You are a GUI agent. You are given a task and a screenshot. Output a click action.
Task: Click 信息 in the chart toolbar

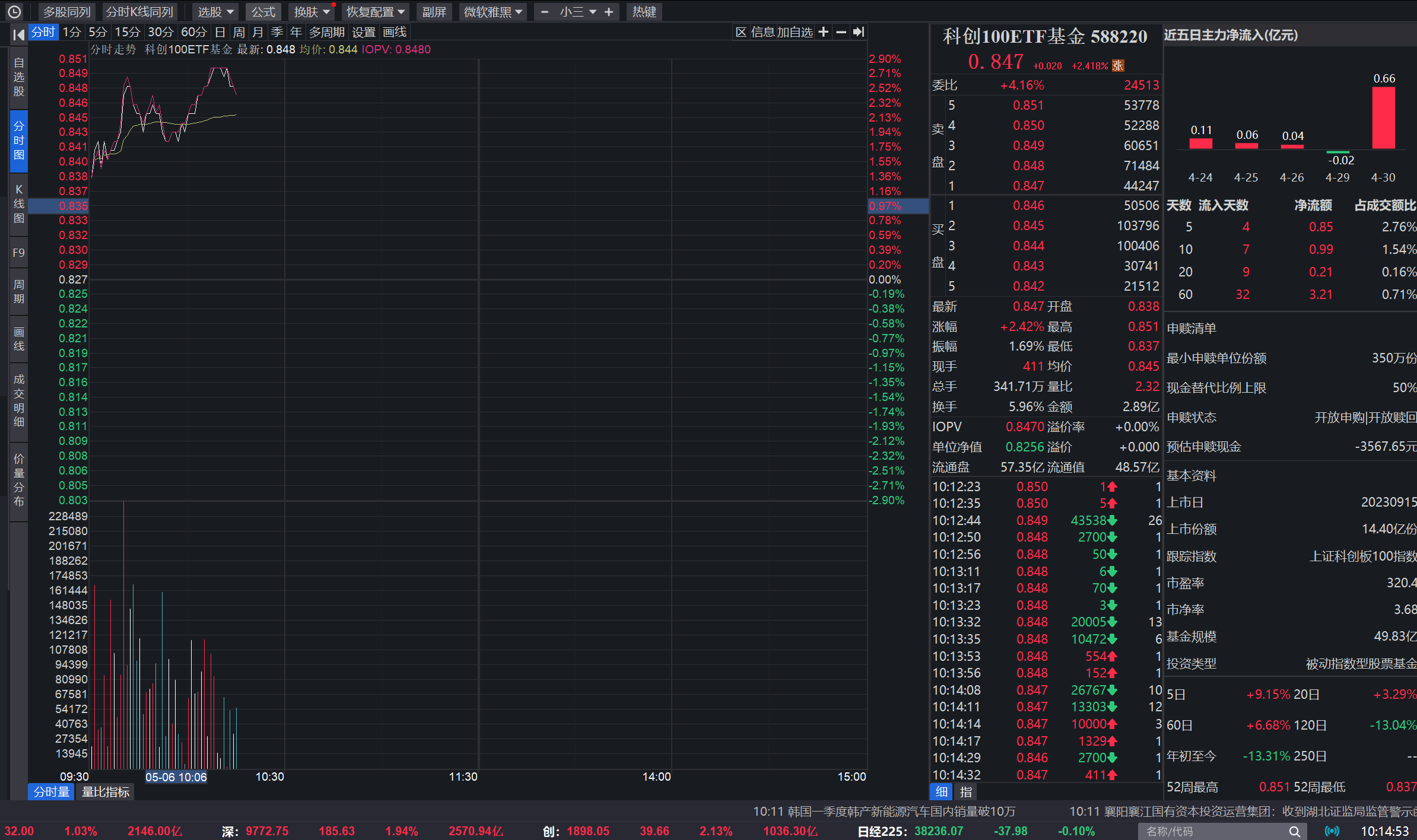point(763,32)
